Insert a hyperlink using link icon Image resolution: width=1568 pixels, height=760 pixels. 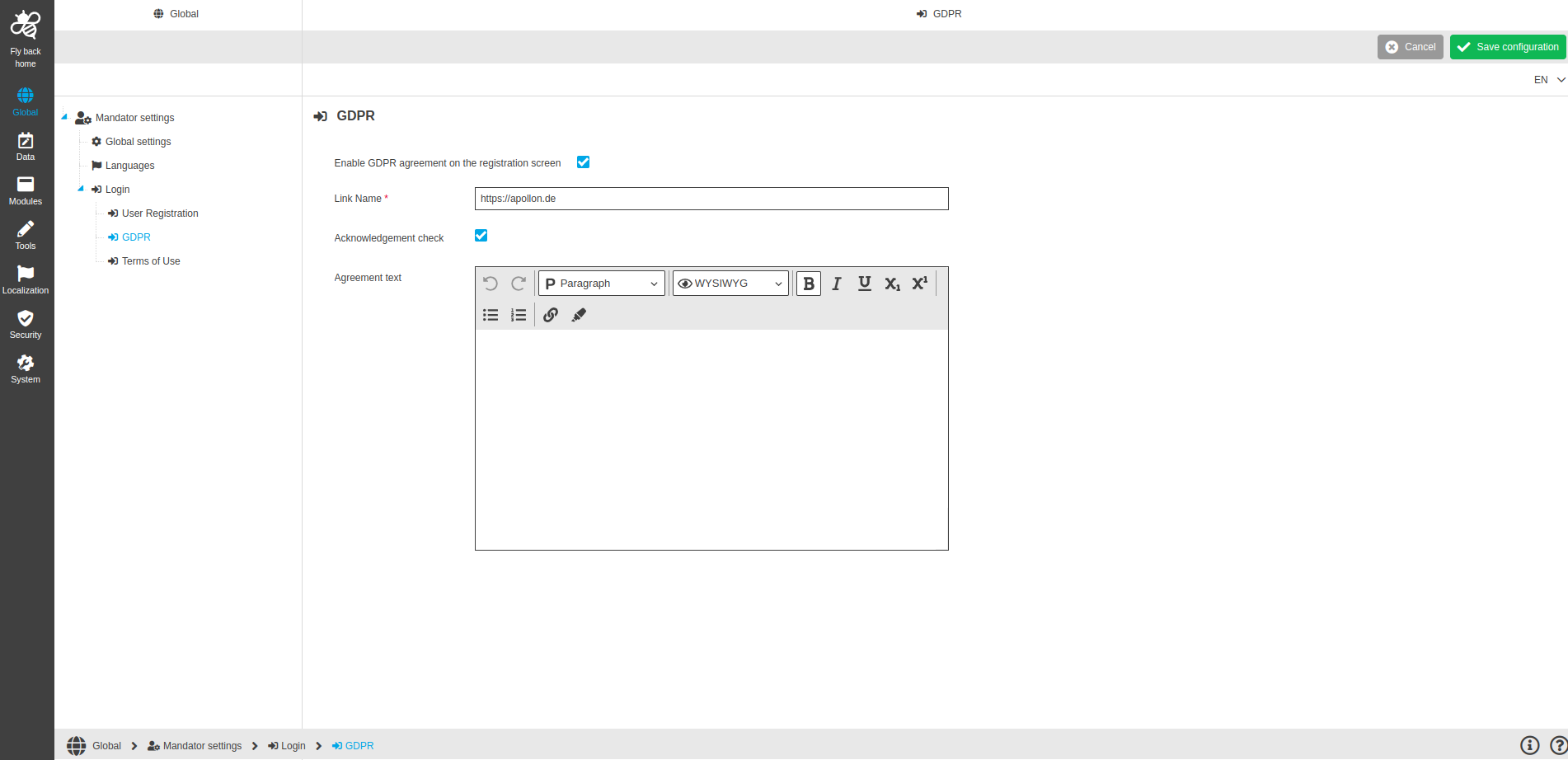point(551,315)
